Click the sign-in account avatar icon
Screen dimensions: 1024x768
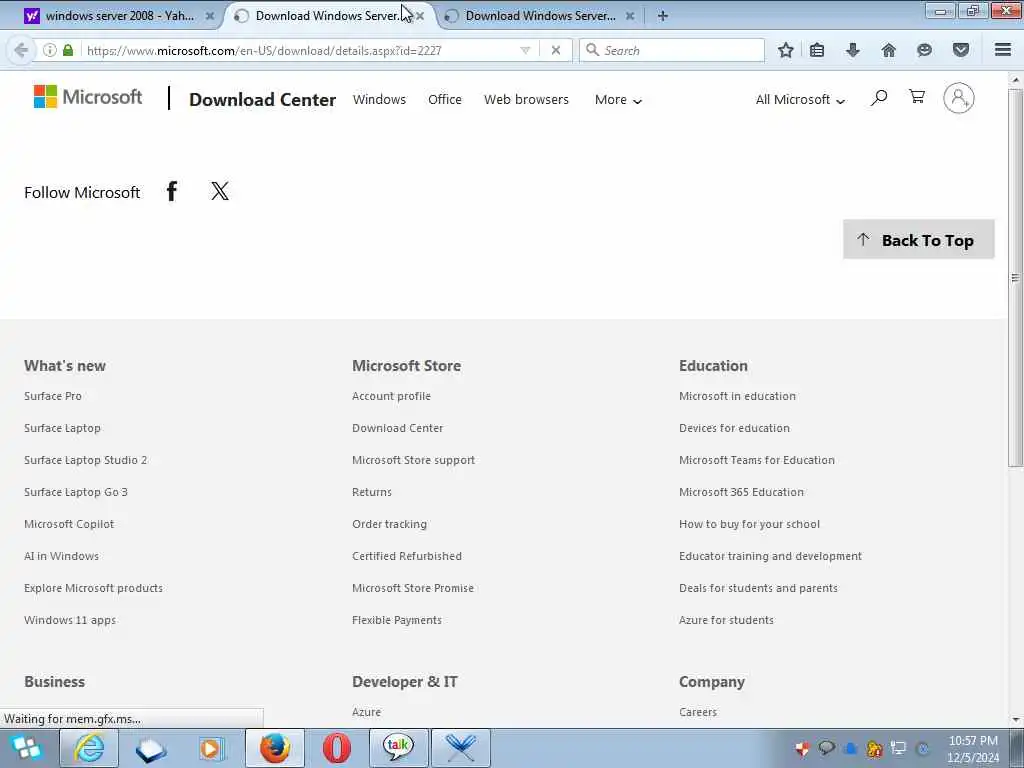[x=959, y=98]
